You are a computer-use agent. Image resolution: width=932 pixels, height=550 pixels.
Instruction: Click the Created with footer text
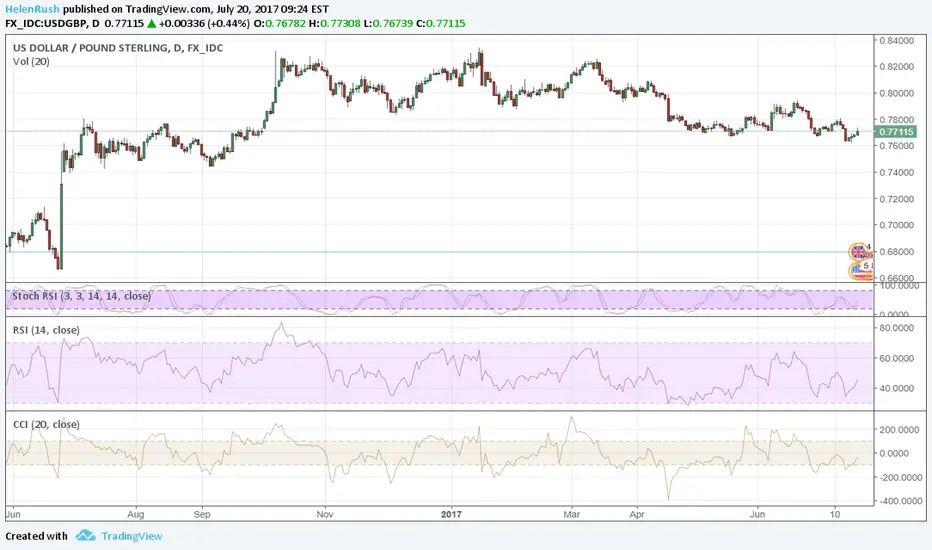pyautogui.click(x=36, y=536)
